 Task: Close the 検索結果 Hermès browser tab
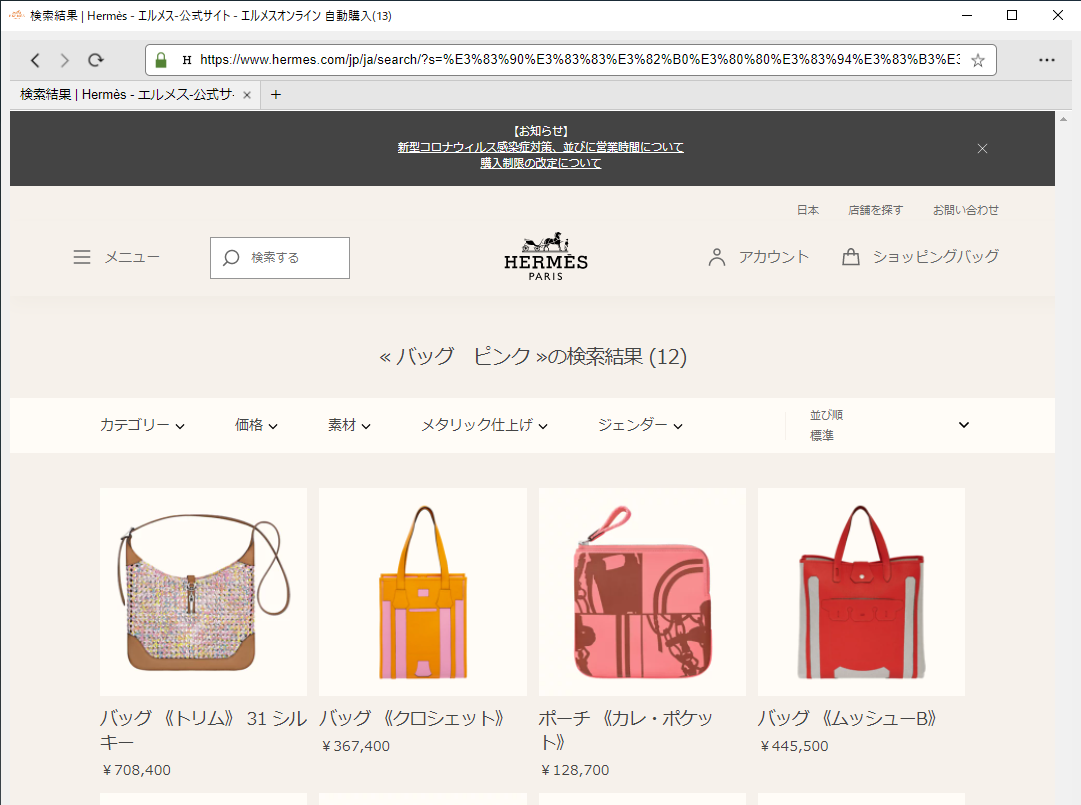[247, 95]
